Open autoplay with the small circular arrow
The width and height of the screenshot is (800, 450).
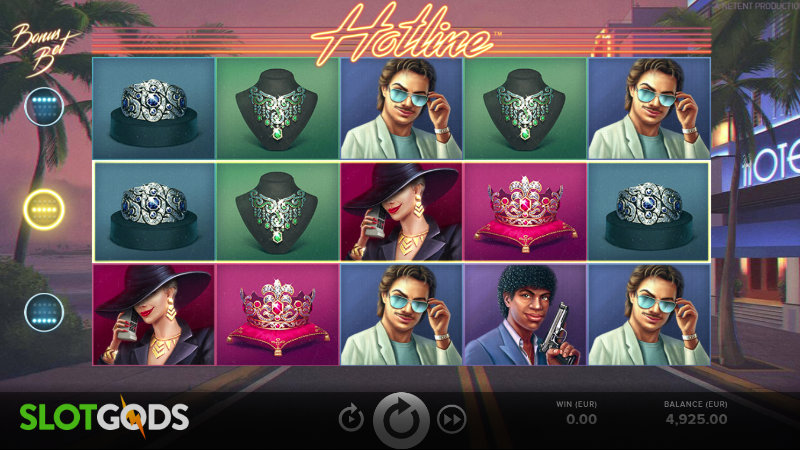click(x=351, y=419)
